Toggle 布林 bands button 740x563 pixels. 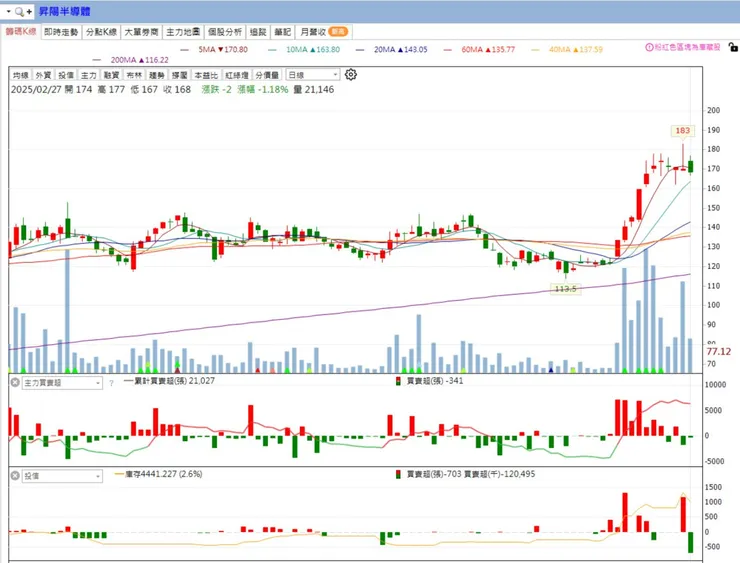pyautogui.click(x=134, y=75)
